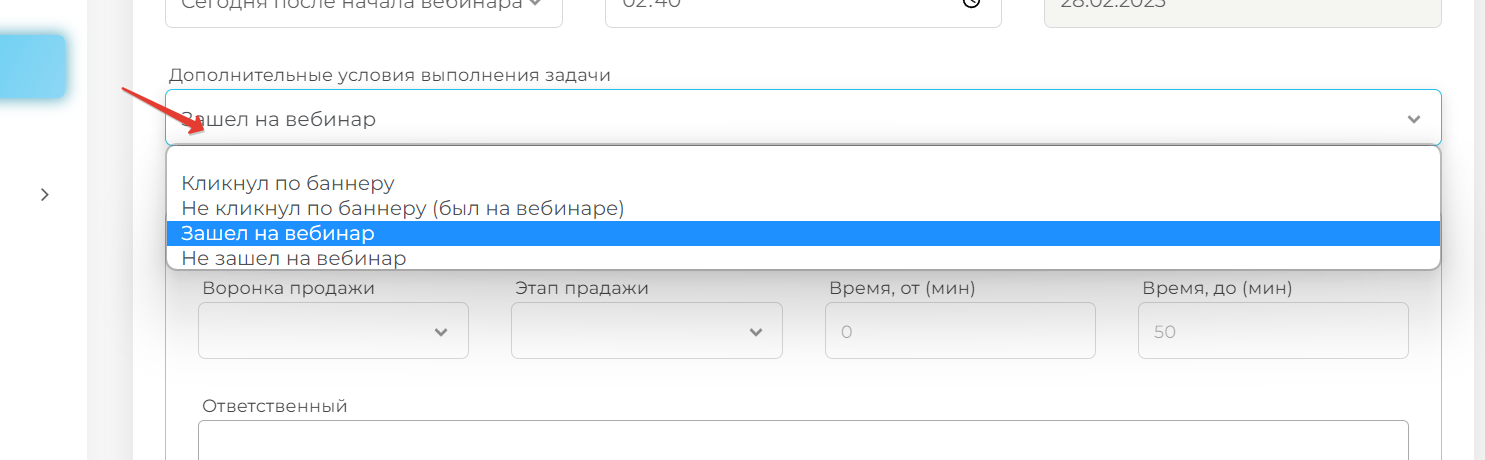Focus the time input showing 02:40

[x=780, y=5]
